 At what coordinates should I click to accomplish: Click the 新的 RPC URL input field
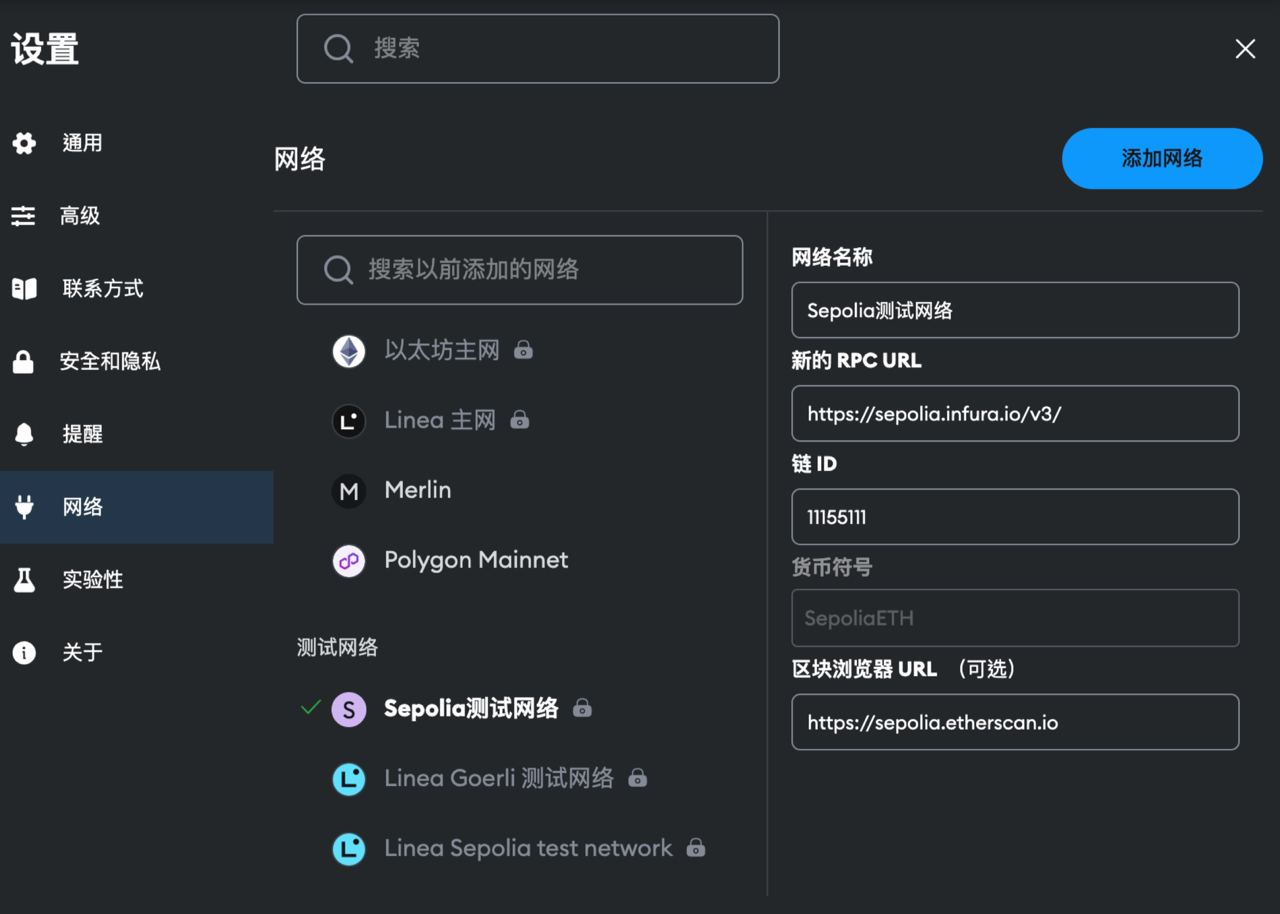pos(1015,413)
